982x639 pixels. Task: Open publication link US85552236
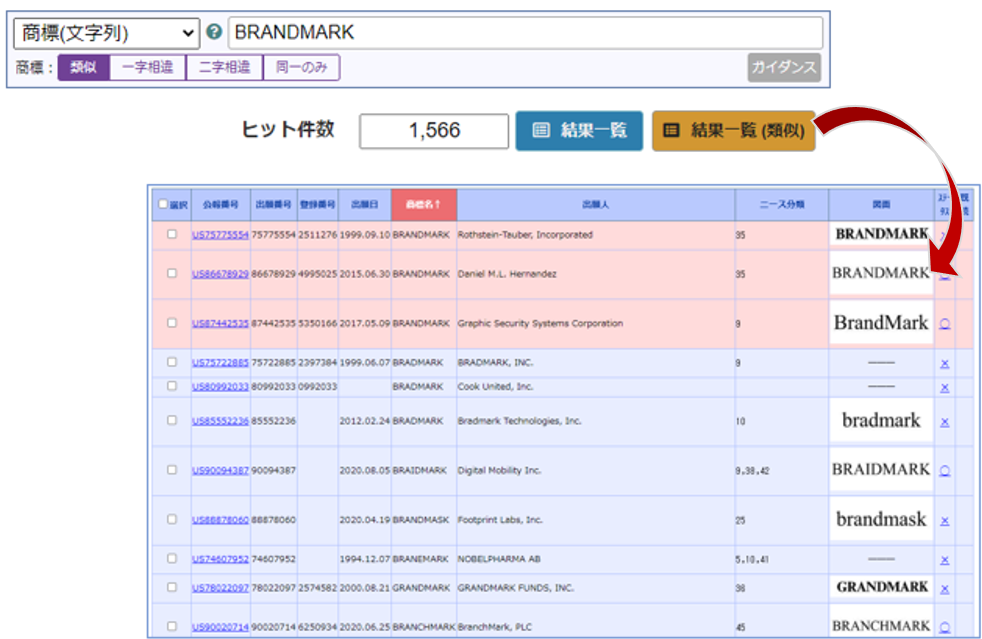pos(220,421)
